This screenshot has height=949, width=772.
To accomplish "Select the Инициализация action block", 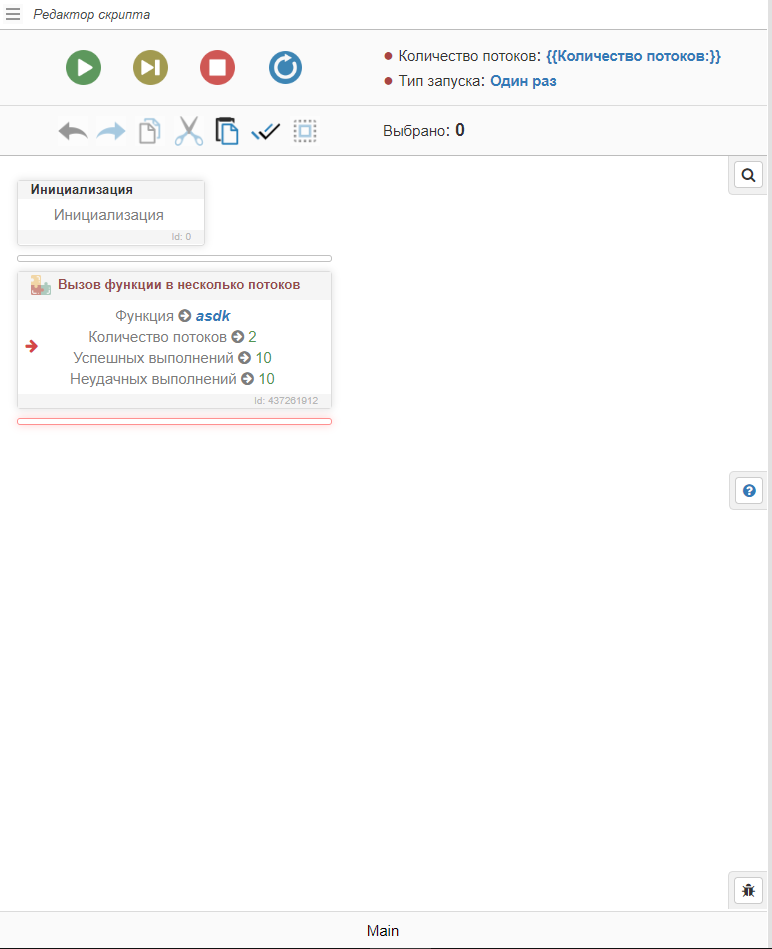I will click(111, 213).
